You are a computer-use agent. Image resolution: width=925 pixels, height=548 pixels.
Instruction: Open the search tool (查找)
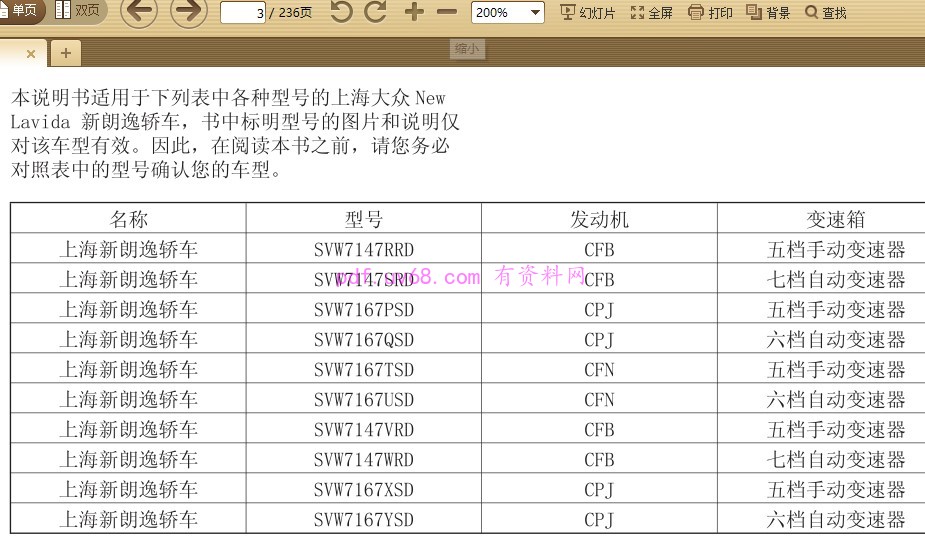tap(826, 13)
